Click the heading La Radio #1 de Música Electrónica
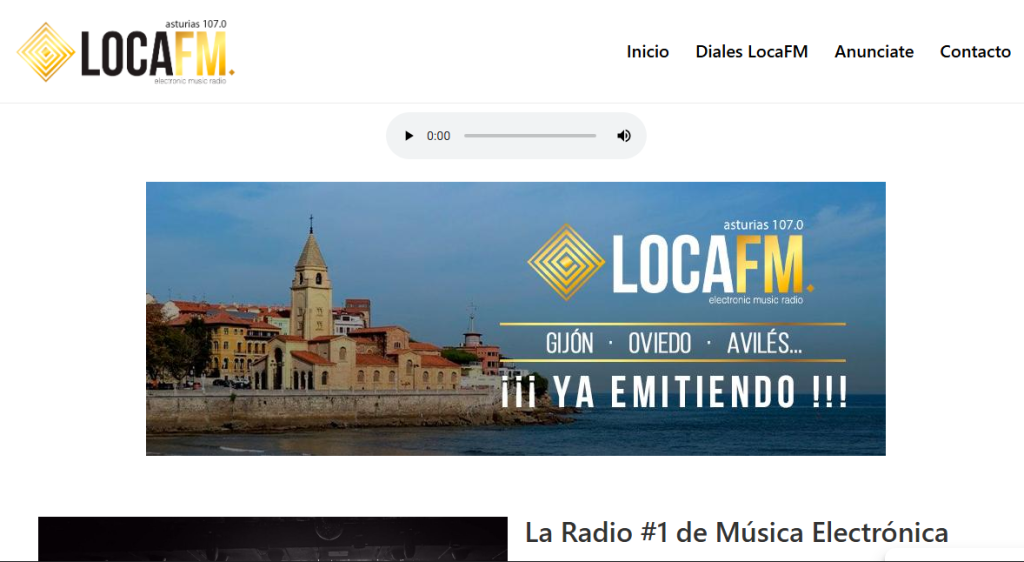 click(737, 532)
